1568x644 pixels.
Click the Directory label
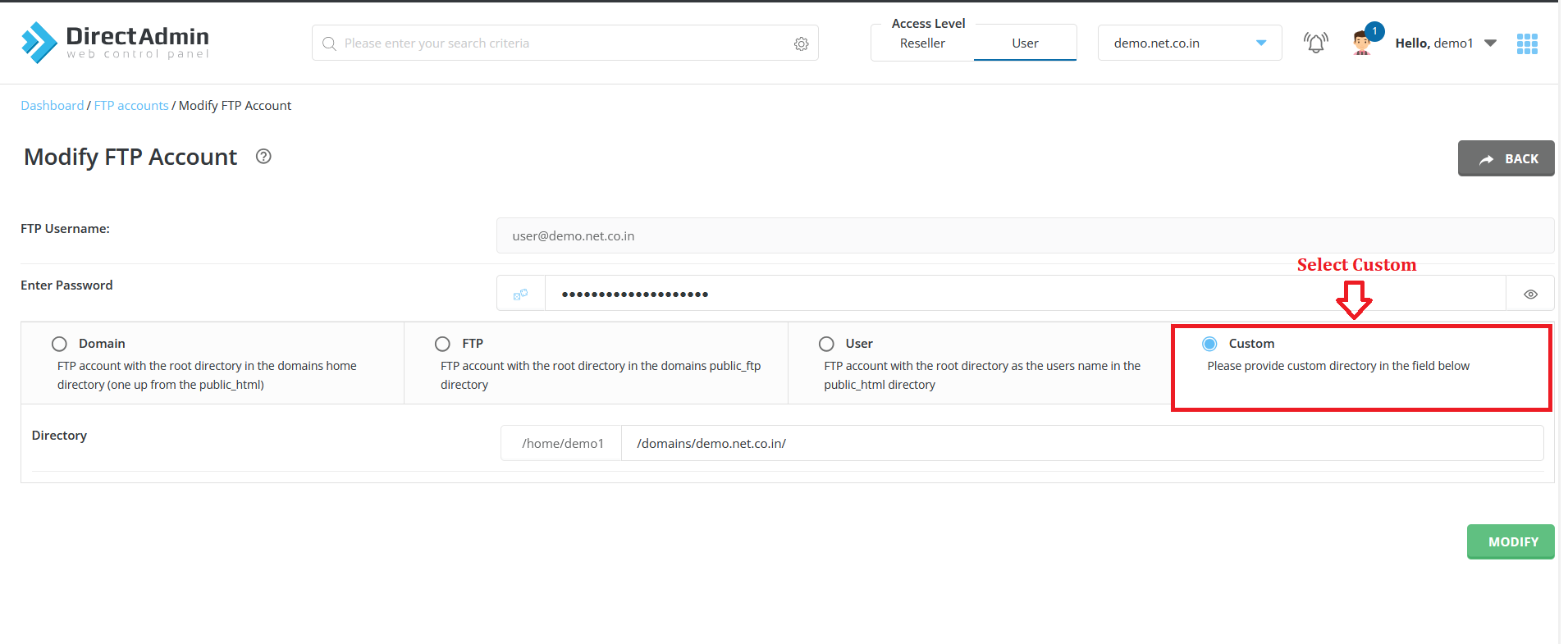coord(59,436)
